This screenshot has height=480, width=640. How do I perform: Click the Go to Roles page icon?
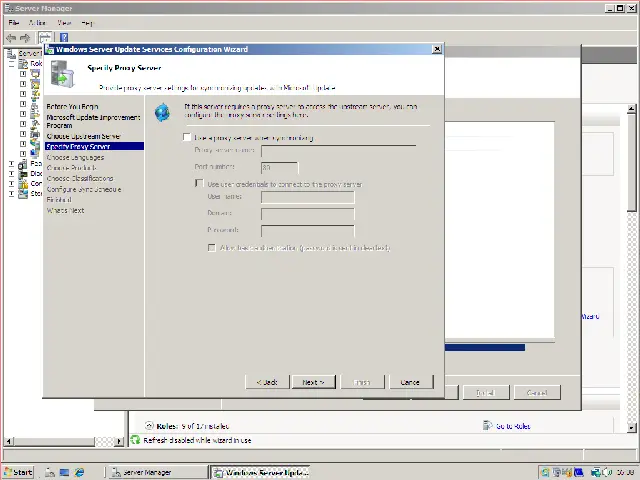click(487, 425)
